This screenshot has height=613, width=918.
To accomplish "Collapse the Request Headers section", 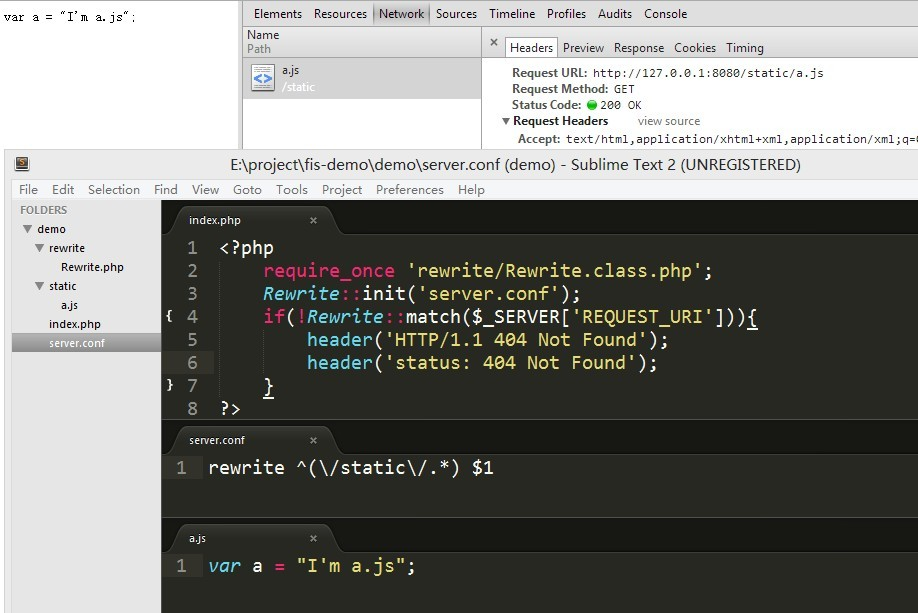I will (506, 121).
